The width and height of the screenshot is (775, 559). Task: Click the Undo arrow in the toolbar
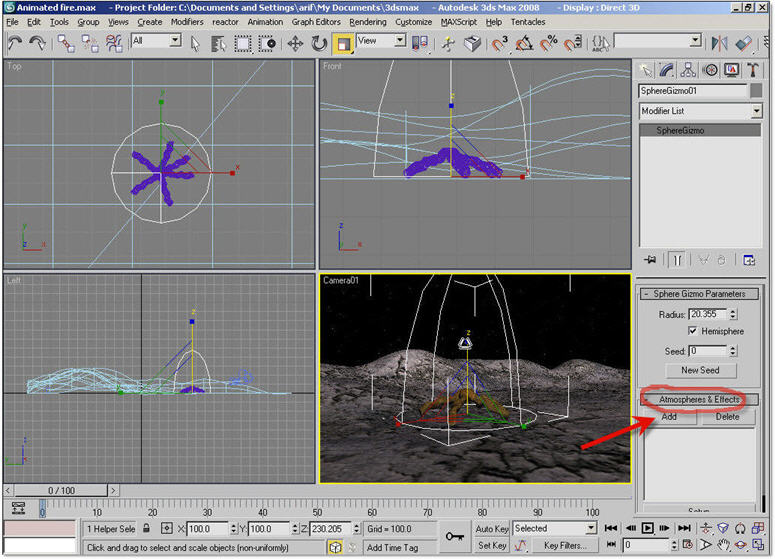(15, 43)
